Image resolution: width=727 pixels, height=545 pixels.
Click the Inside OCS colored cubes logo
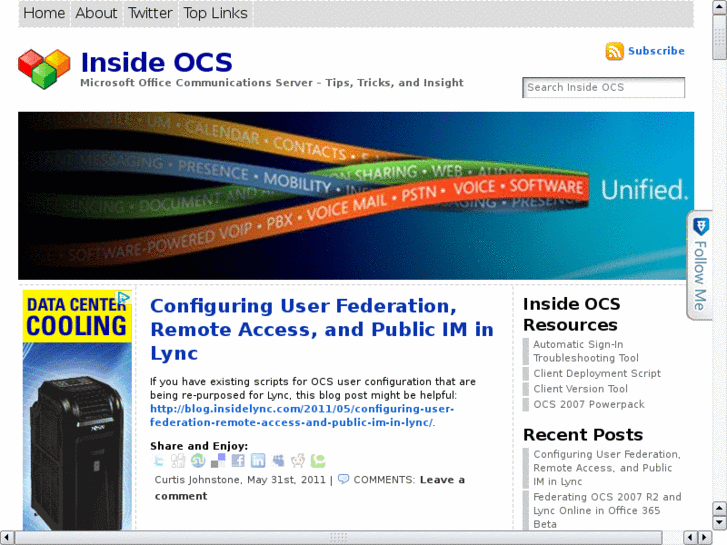44,69
